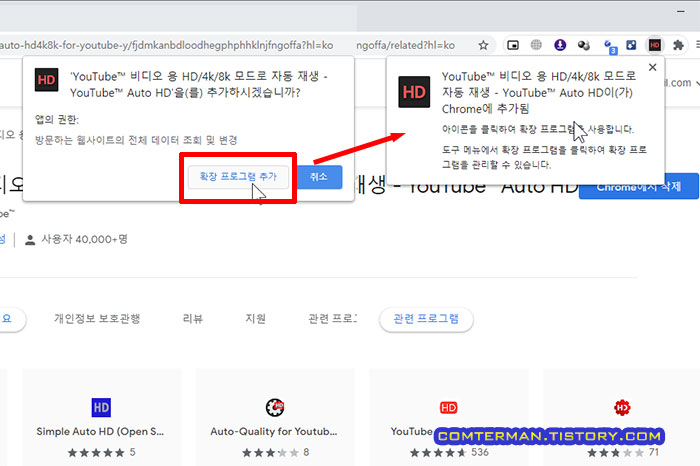Select the highlighted 관련 프로그램 tab
700x466 pixels.
coord(426,319)
